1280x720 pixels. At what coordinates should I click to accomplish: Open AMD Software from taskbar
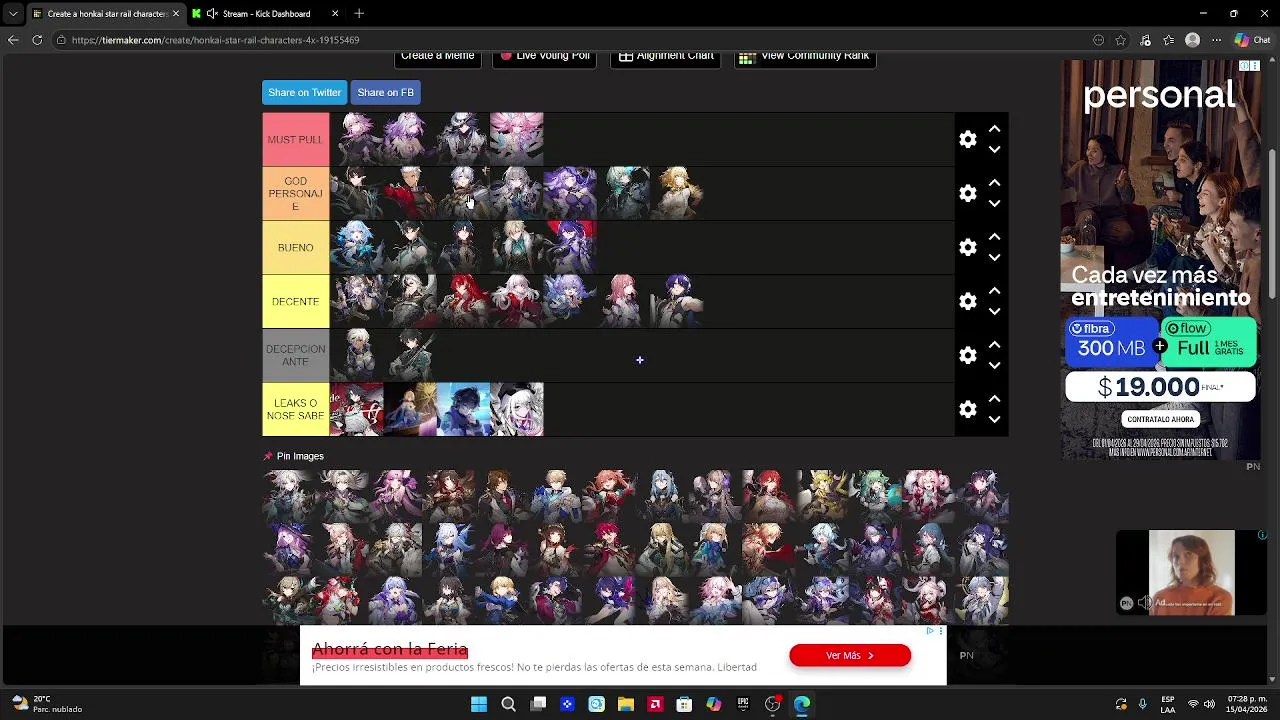(655, 704)
